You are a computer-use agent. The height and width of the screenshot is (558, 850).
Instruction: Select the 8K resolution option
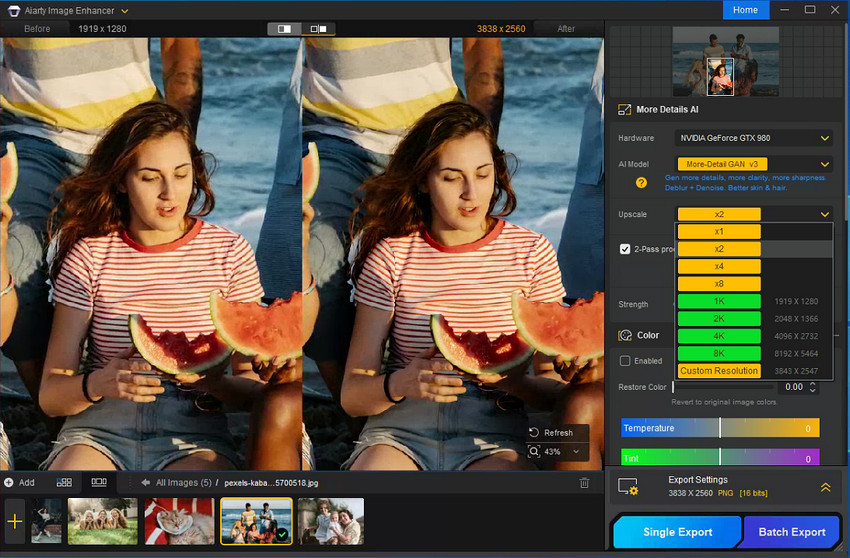(719, 353)
